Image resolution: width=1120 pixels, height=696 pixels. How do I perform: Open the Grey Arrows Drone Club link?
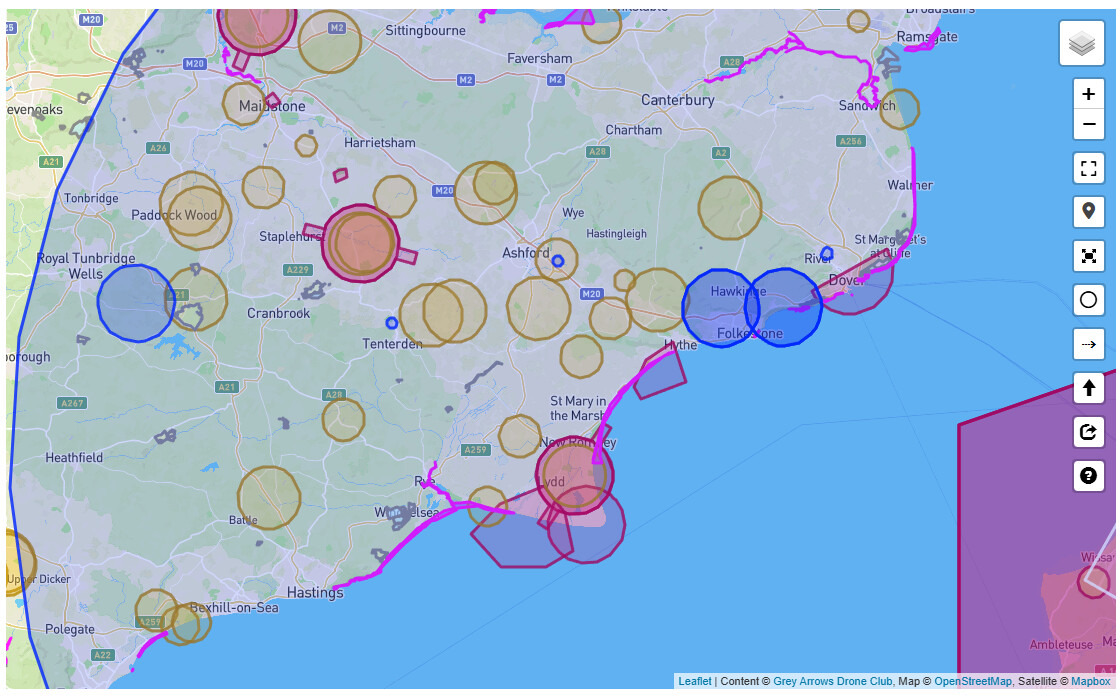coord(832,682)
